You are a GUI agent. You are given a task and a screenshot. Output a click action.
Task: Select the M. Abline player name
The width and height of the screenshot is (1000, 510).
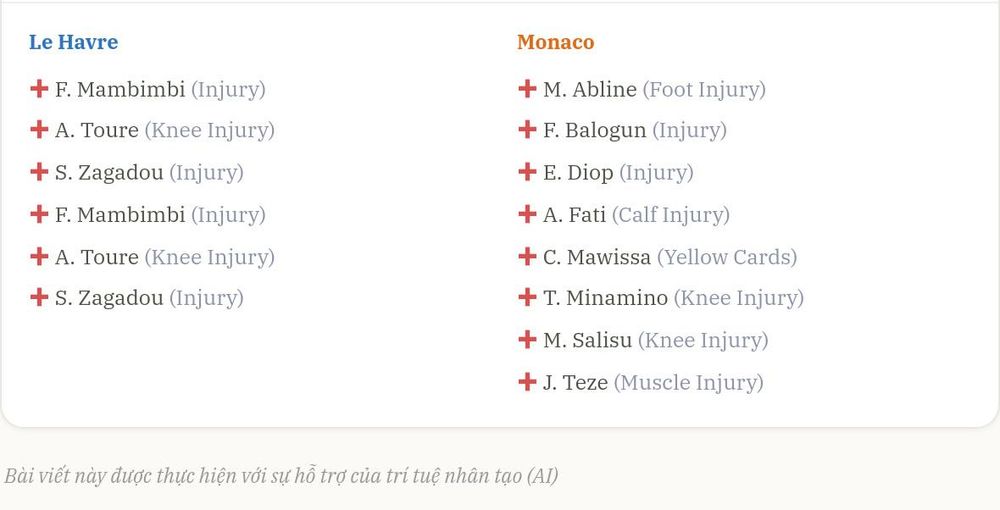(590, 89)
